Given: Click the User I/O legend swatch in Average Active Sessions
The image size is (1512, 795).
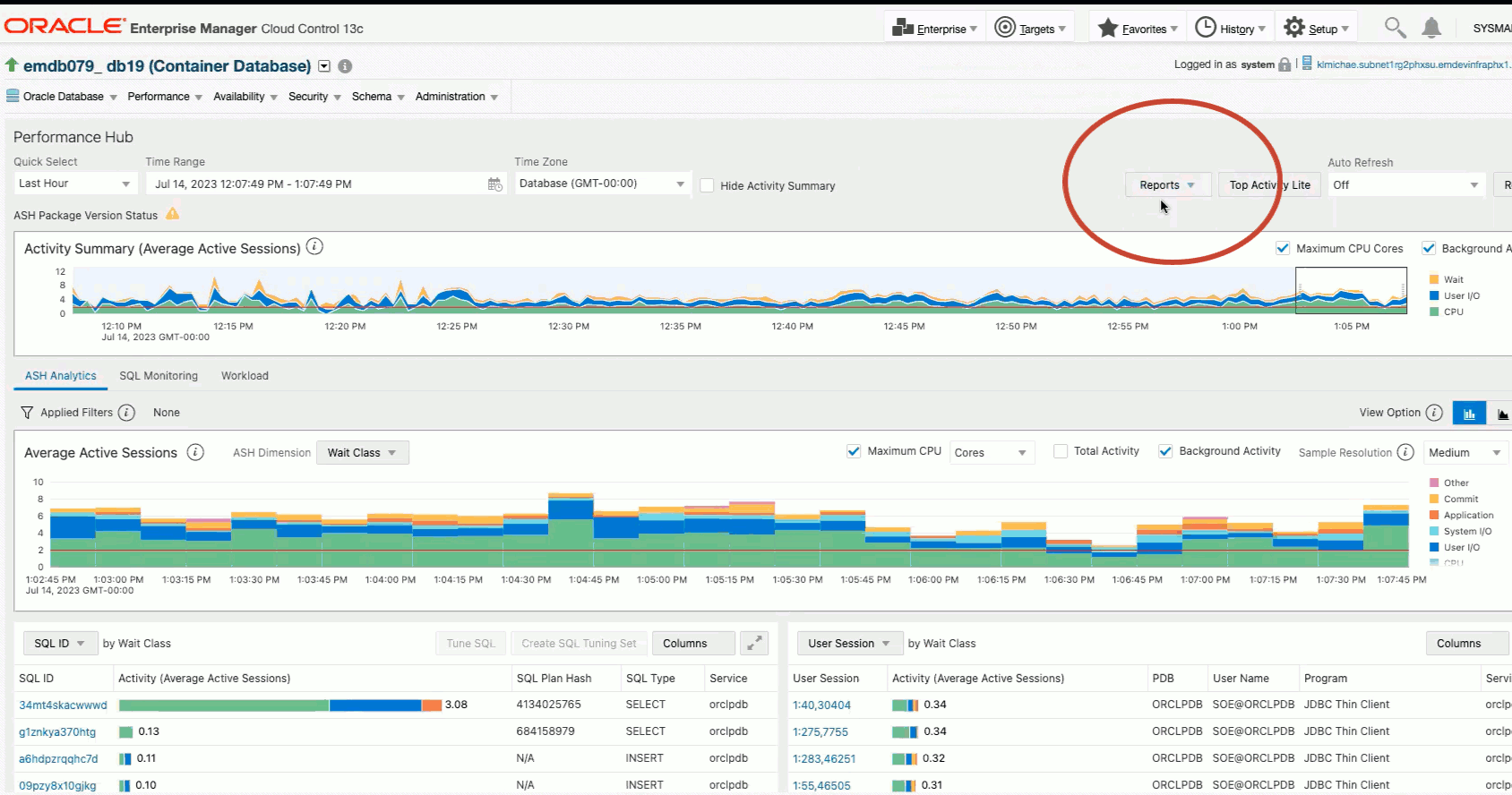Looking at the screenshot, I should click(x=1434, y=547).
